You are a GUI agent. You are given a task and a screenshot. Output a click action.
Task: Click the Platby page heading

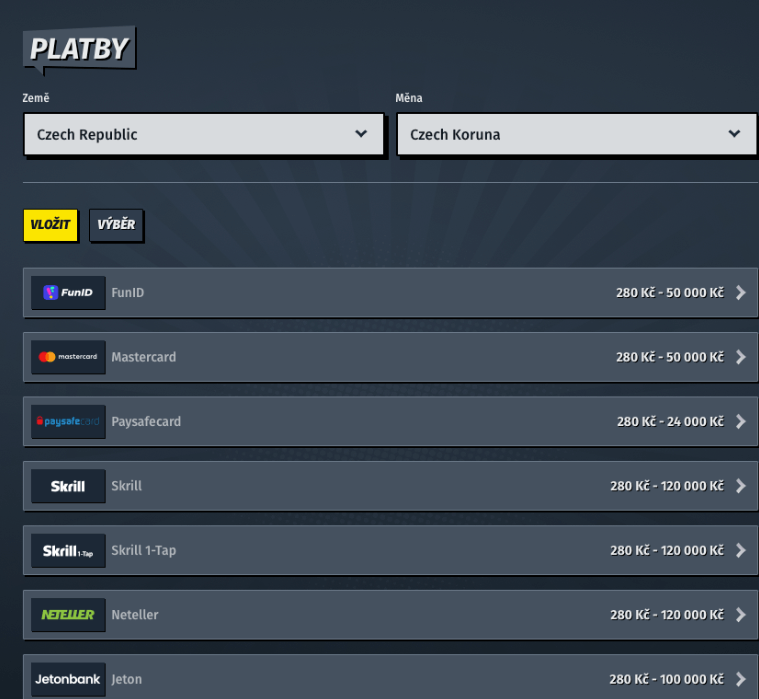click(78, 49)
